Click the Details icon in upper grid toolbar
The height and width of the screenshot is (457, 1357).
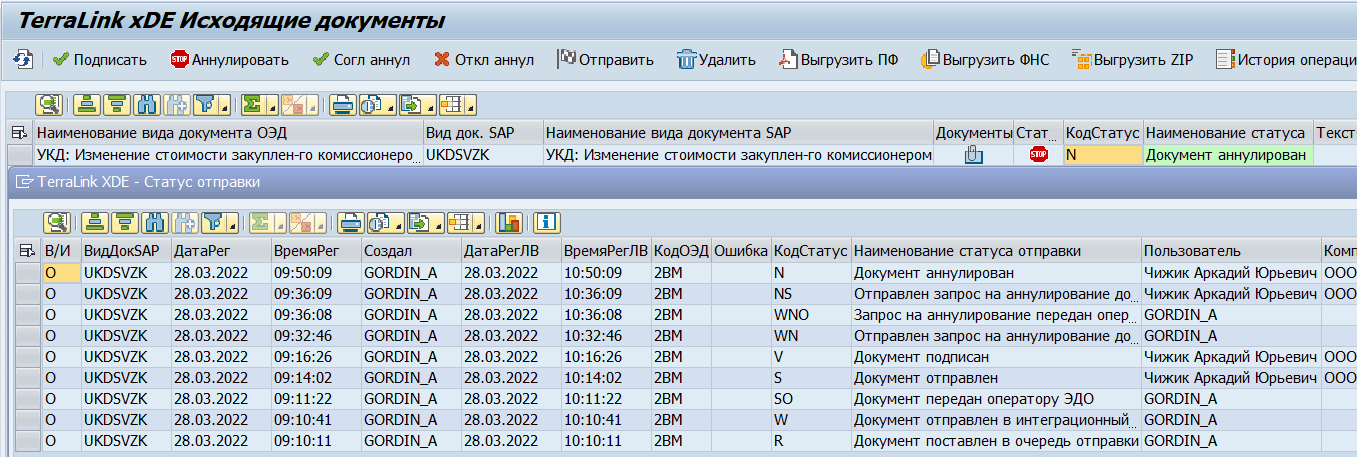click(x=48, y=105)
